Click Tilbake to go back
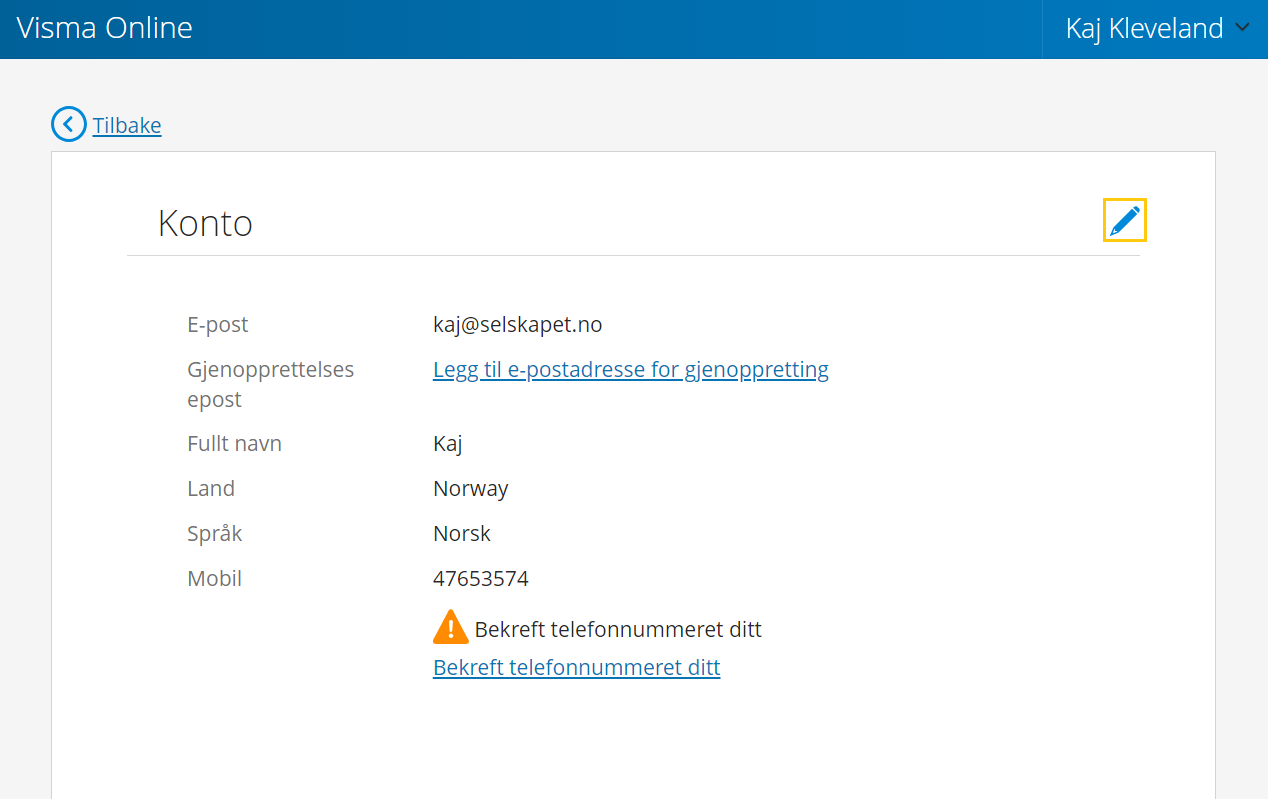1268x799 pixels. point(127,125)
